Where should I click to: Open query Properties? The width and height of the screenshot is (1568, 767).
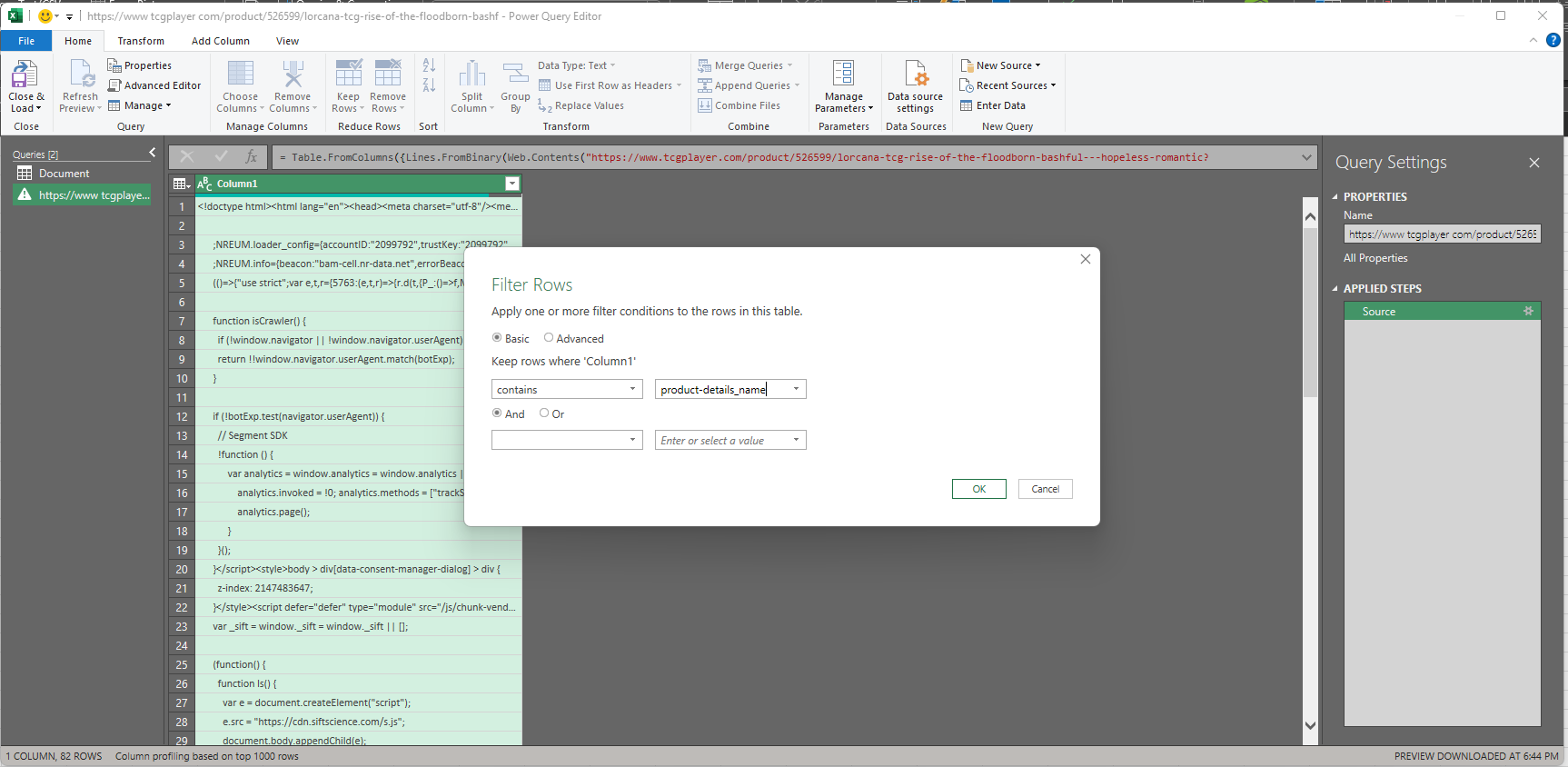pos(139,65)
